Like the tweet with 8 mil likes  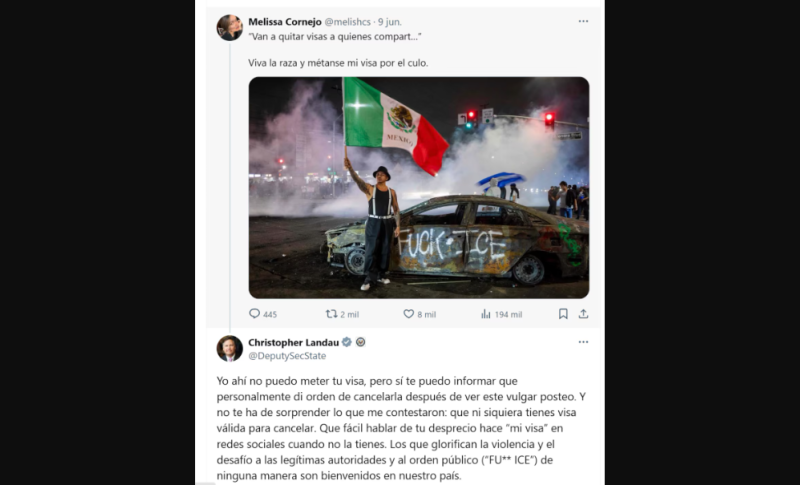pyautogui.click(x=409, y=314)
